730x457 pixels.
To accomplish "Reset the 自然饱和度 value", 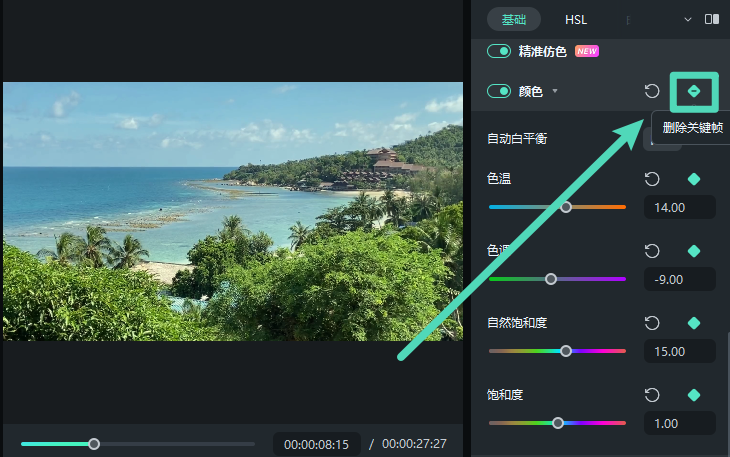I will [652, 323].
